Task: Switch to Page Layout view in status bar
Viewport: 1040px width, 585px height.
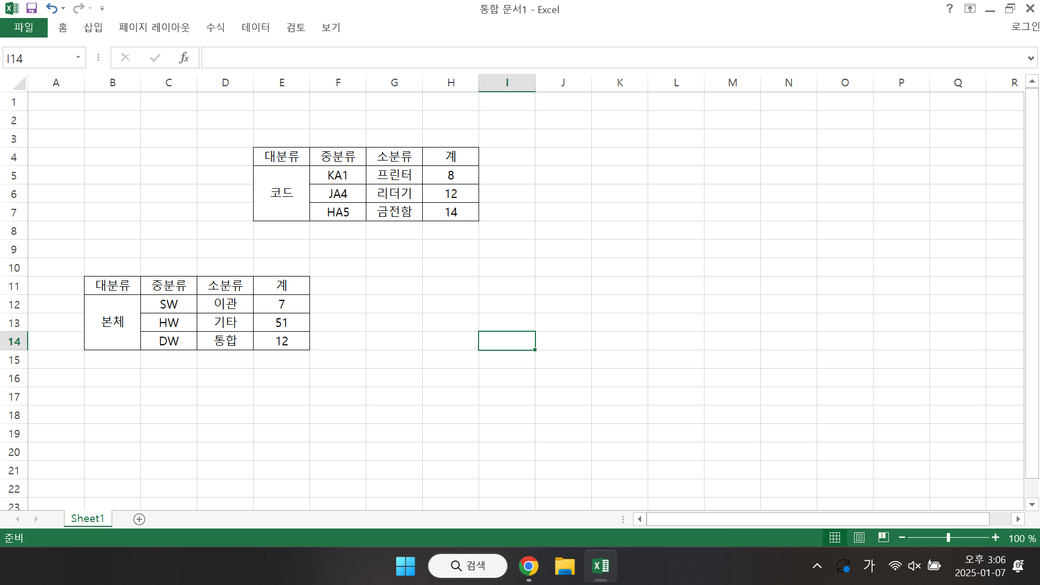Action: point(859,538)
